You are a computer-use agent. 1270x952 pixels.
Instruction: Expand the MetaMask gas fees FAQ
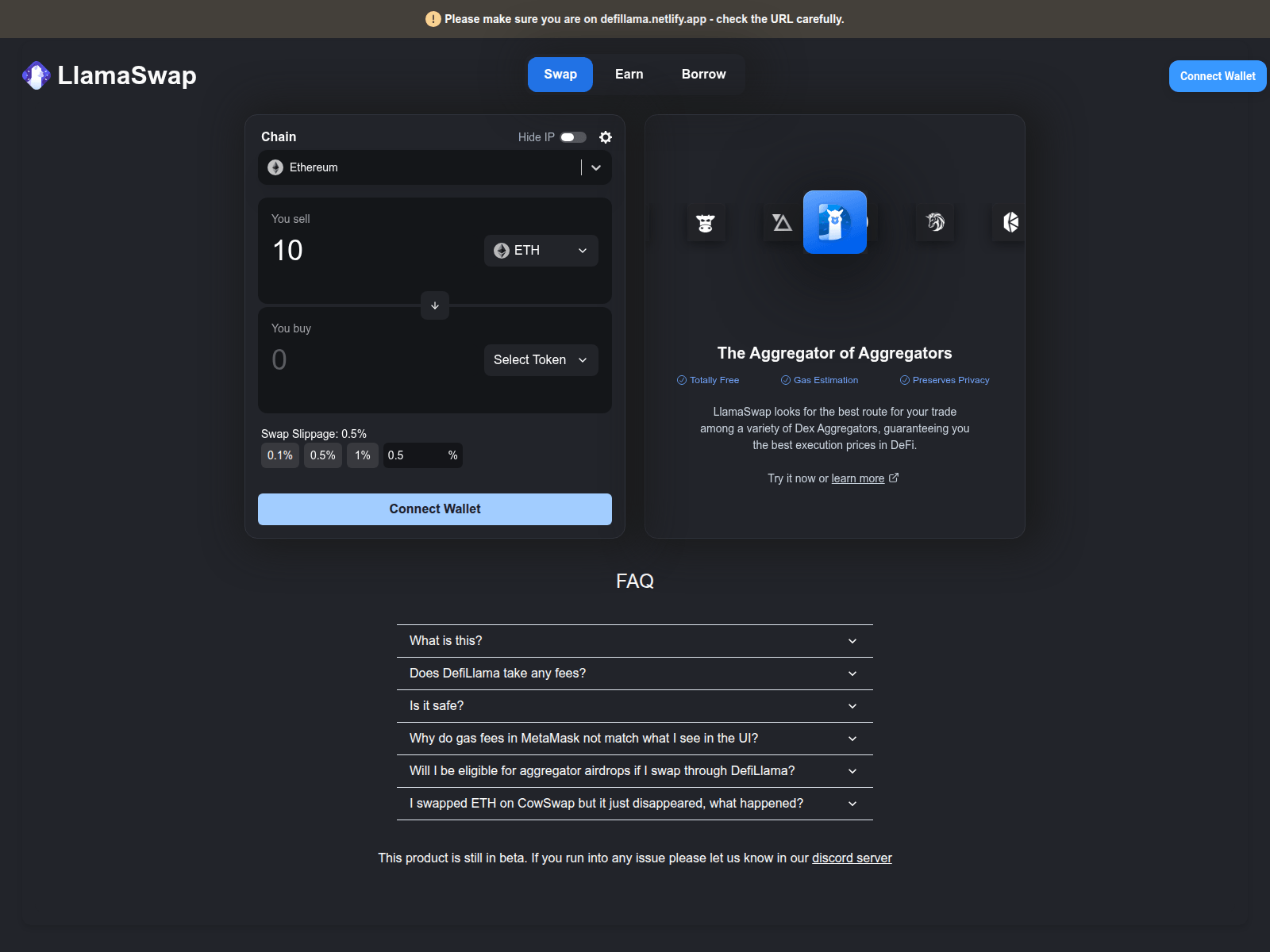click(x=635, y=739)
